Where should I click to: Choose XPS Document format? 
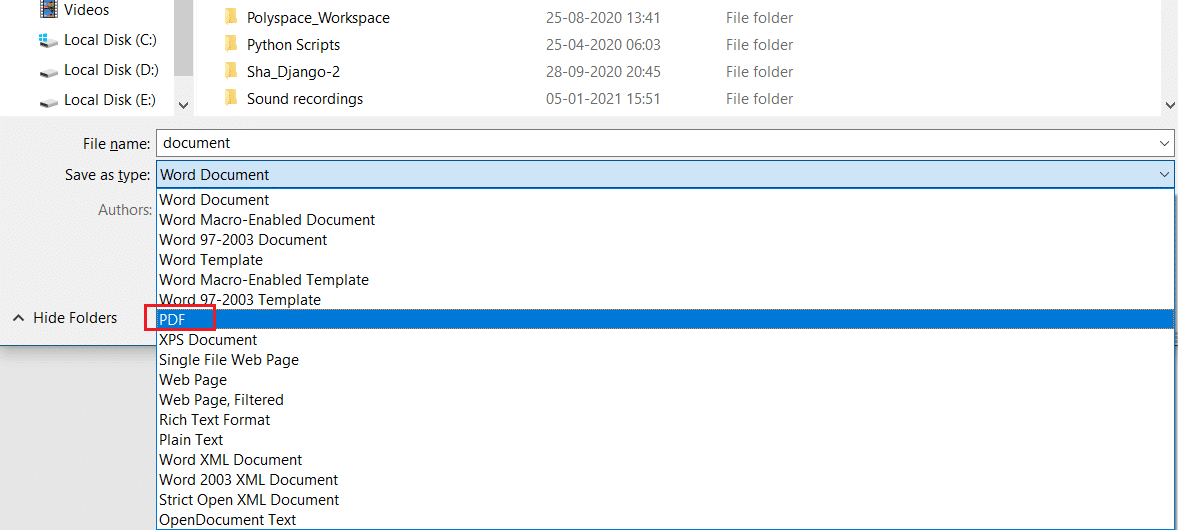[x=665, y=339]
